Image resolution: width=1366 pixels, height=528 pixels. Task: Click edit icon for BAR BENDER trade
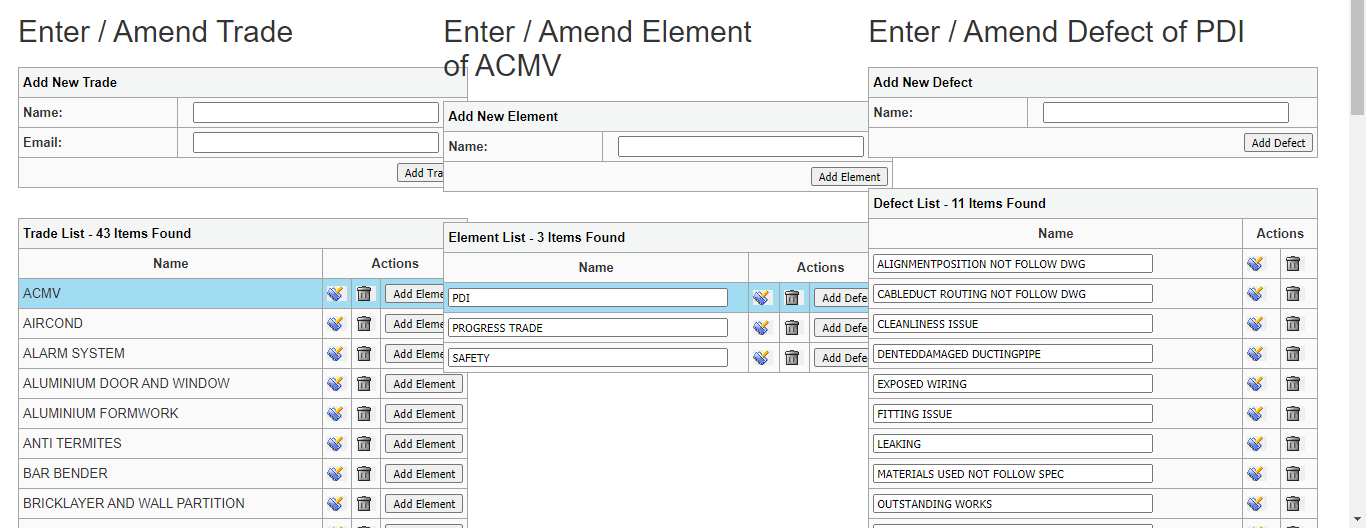[x=335, y=474]
